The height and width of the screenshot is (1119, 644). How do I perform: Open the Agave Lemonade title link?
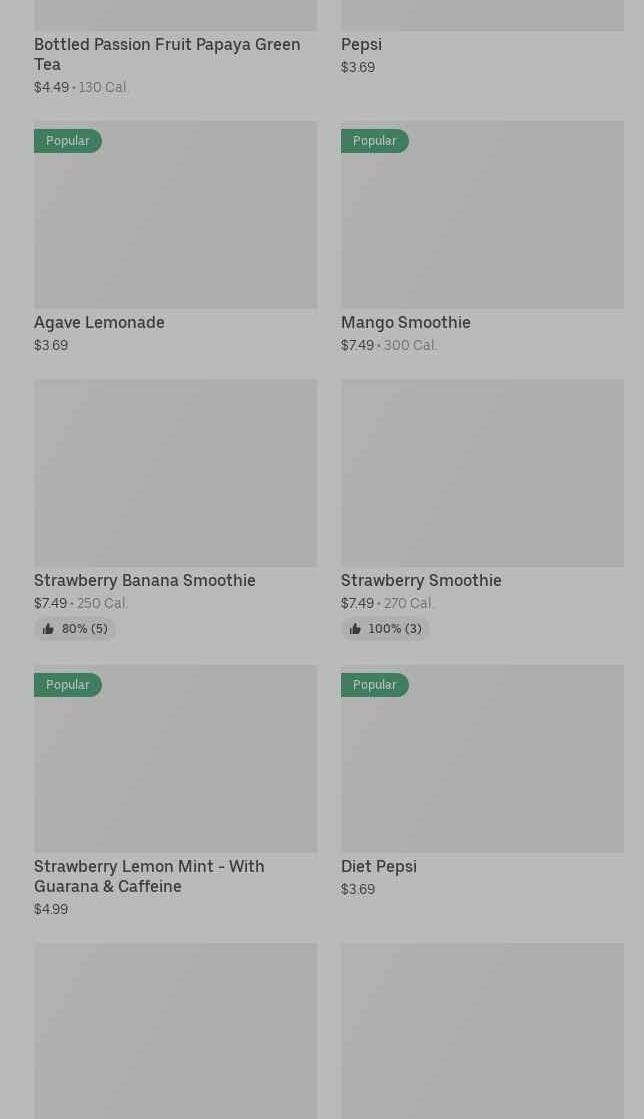(99, 322)
